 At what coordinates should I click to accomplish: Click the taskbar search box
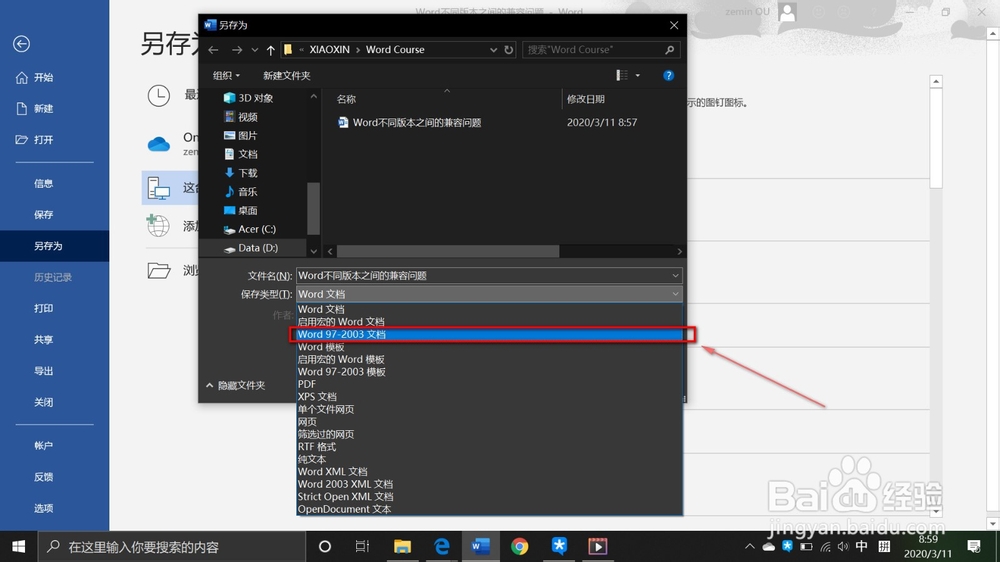173,547
